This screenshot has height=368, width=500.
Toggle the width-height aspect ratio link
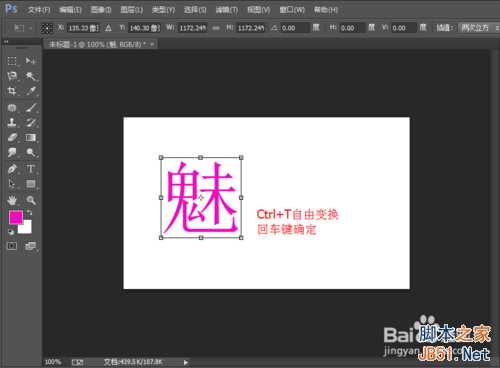[216, 28]
